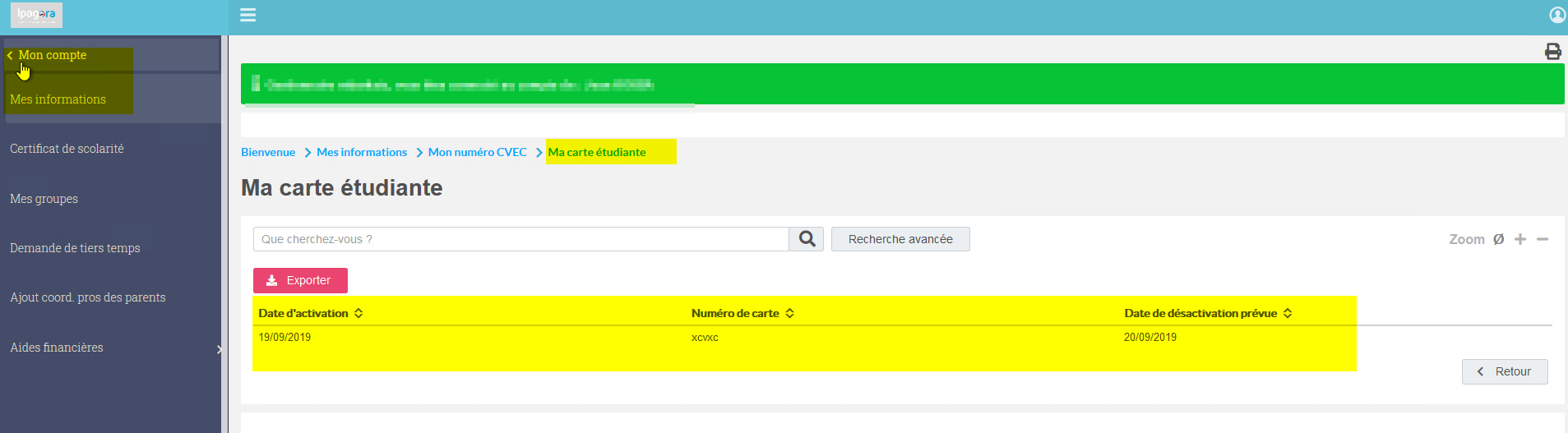The height and width of the screenshot is (433, 1568).
Task: Sort by Date d'activation arrows
Action: 358,313
